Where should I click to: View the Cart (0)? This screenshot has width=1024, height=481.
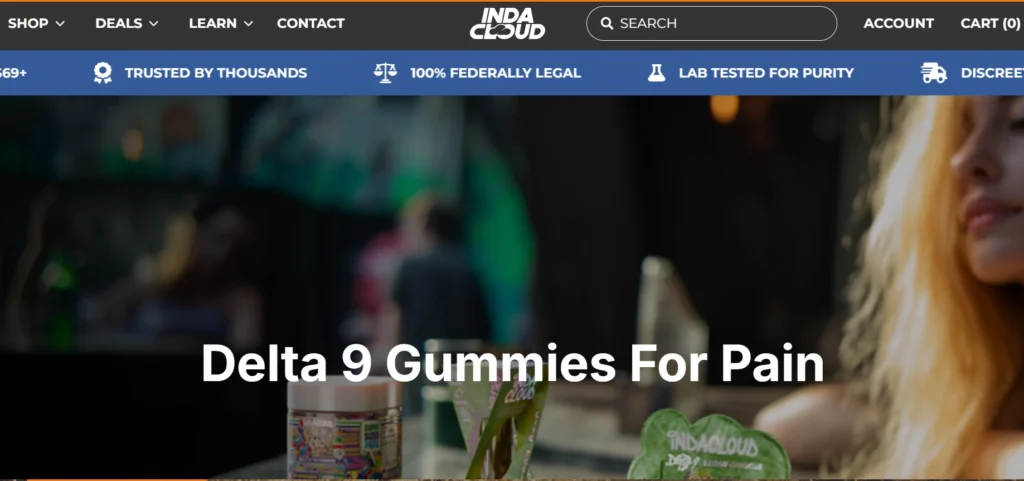991,23
